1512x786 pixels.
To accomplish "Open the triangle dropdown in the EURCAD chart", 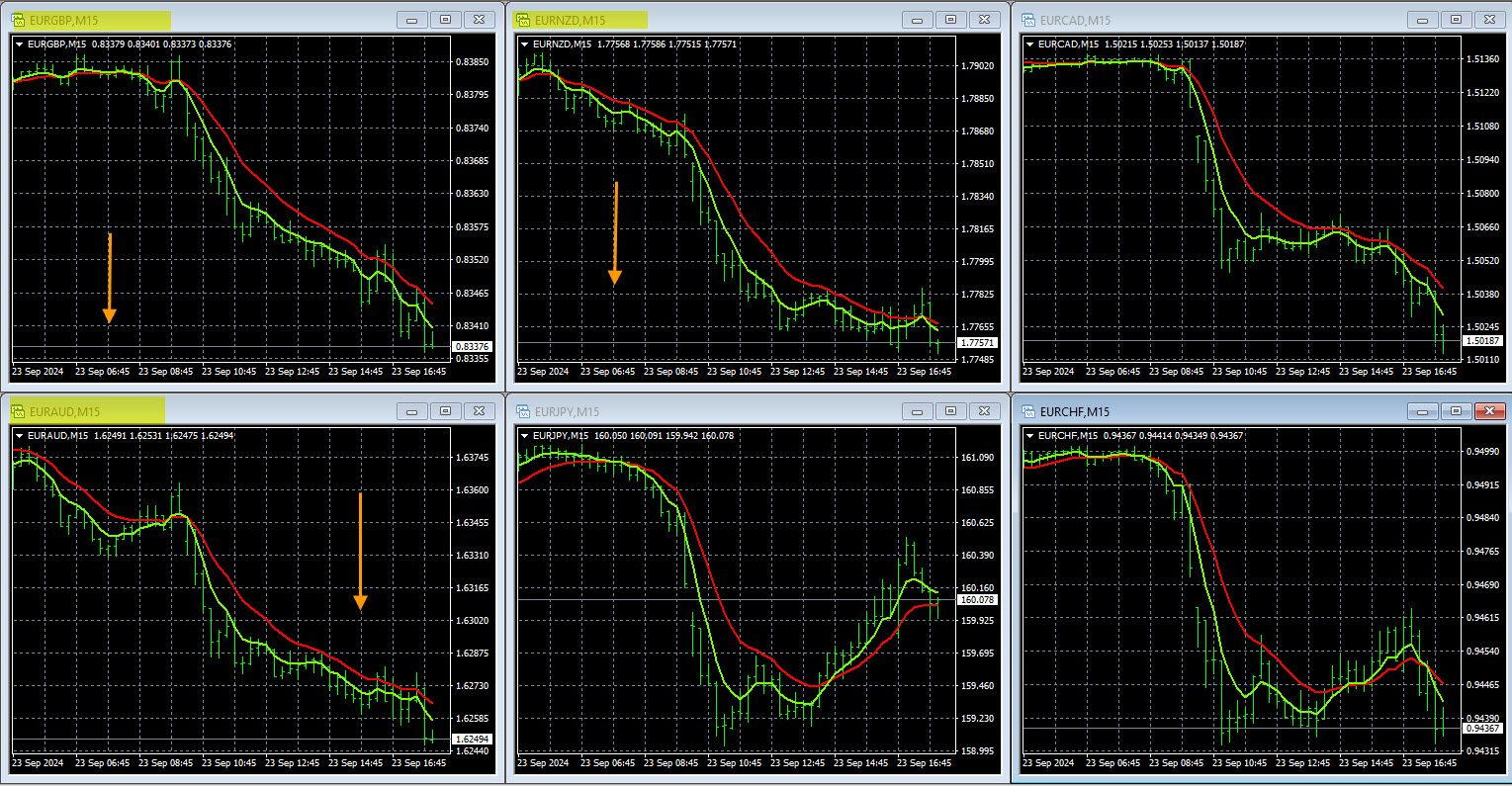I will 1030,44.
